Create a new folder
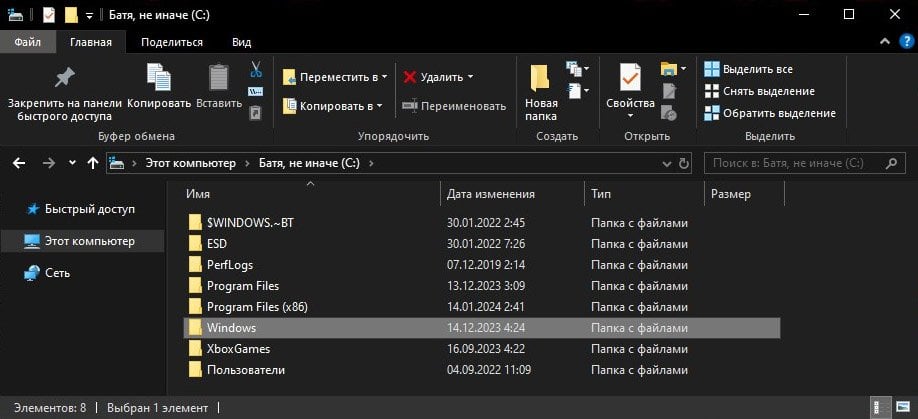This screenshot has width=918, height=419. click(540, 92)
